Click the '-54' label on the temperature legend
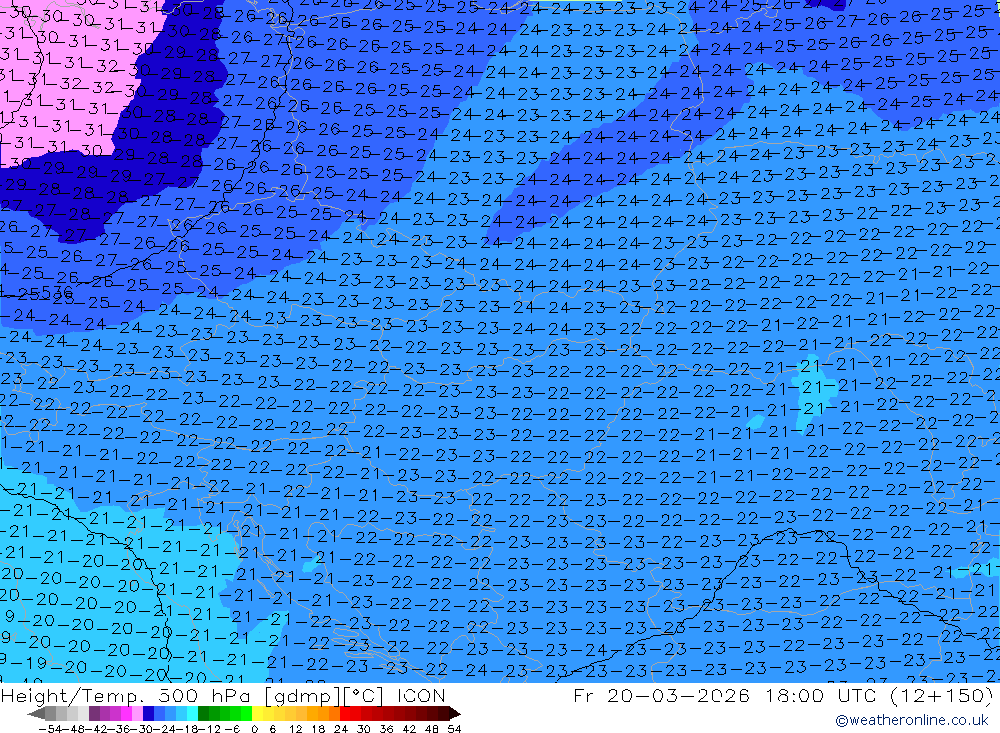The image size is (1000, 733). (50, 729)
